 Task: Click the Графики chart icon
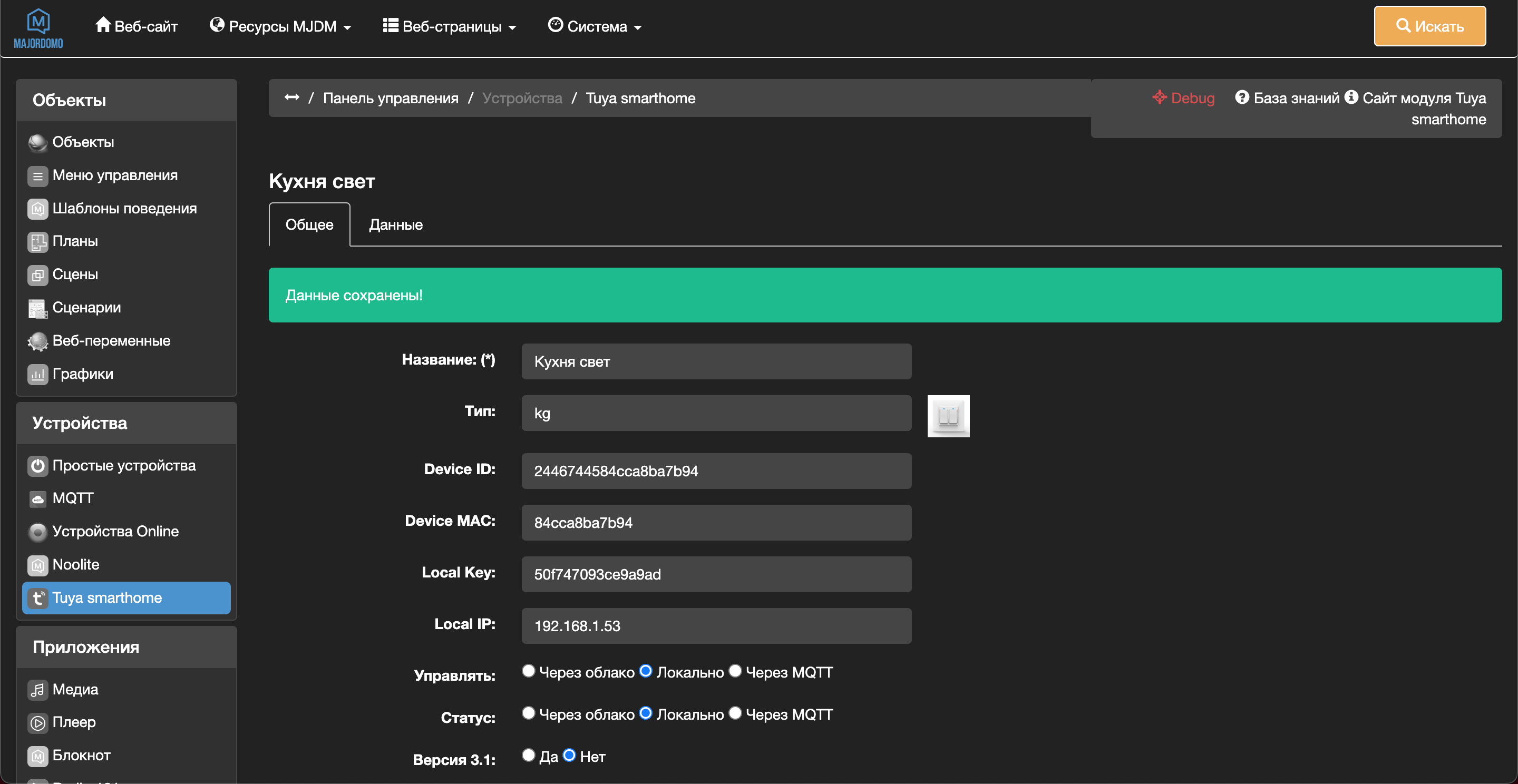pyautogui.click(x=38, y=374)
